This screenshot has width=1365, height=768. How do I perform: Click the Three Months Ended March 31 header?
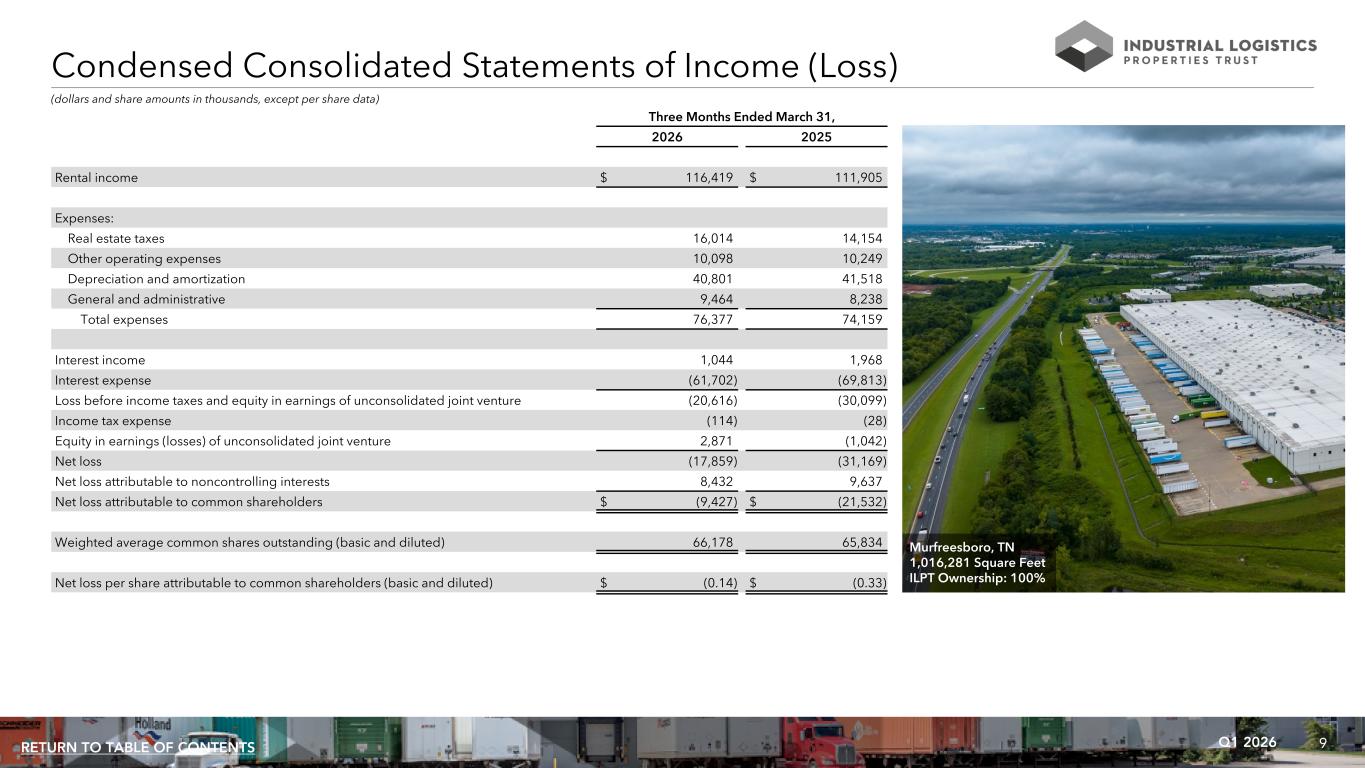click(741, 116)
